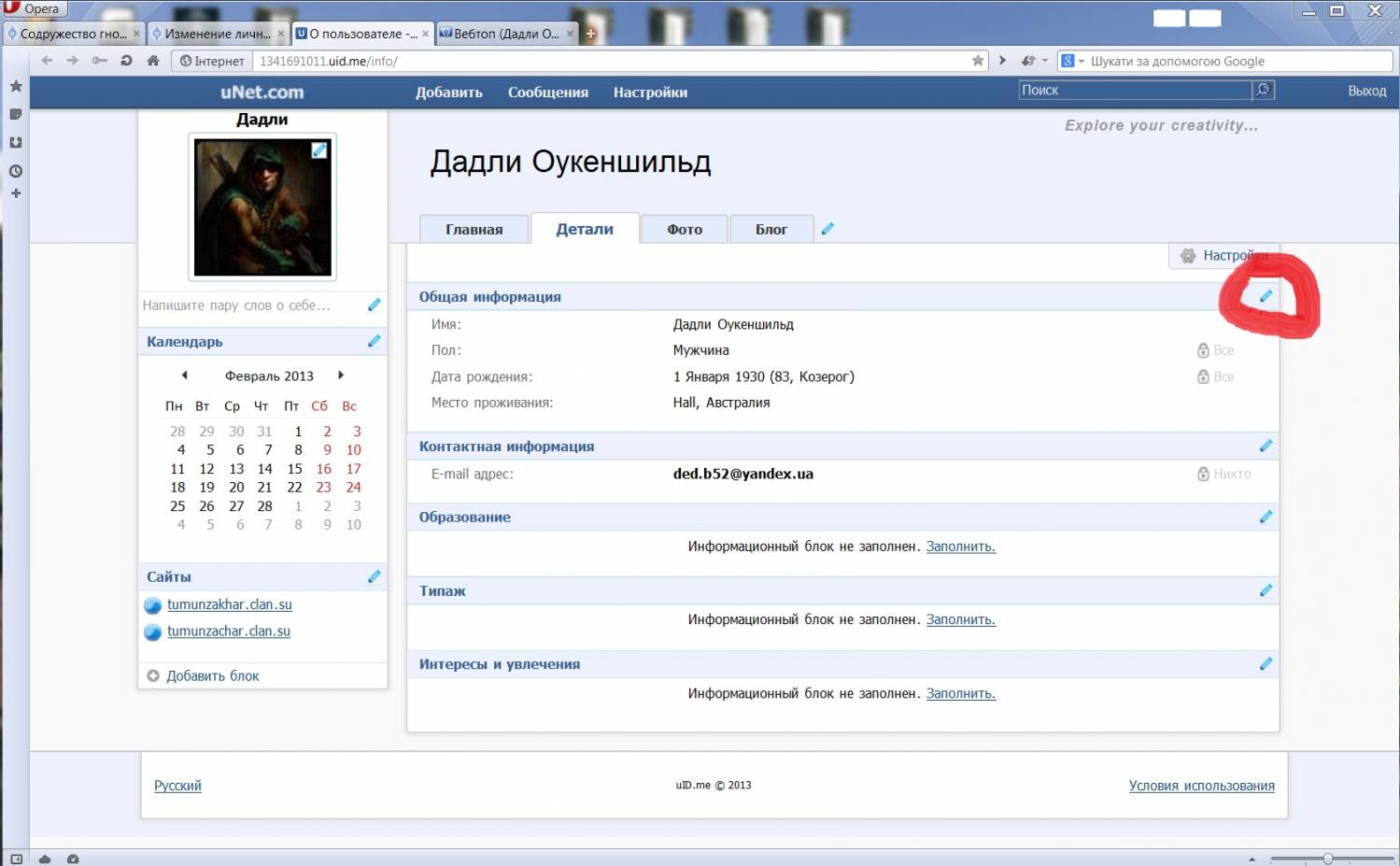Edit the Контактная информация section
This screenshot has width=1400, height=866.
point(1266,446)
